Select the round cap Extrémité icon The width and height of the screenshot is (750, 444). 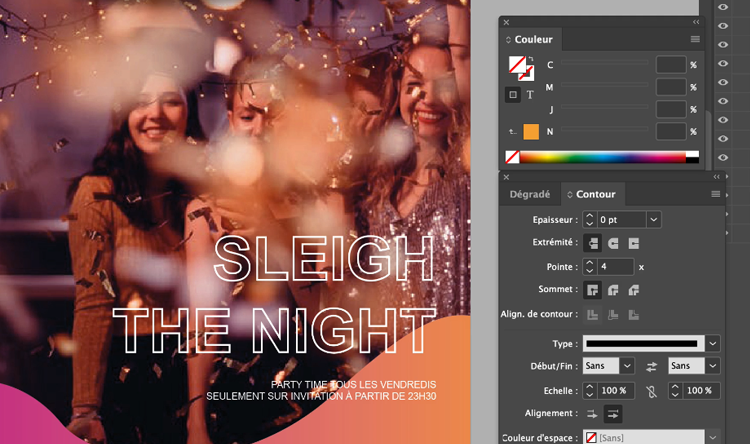pyautogui.click(x=613, y=243)
